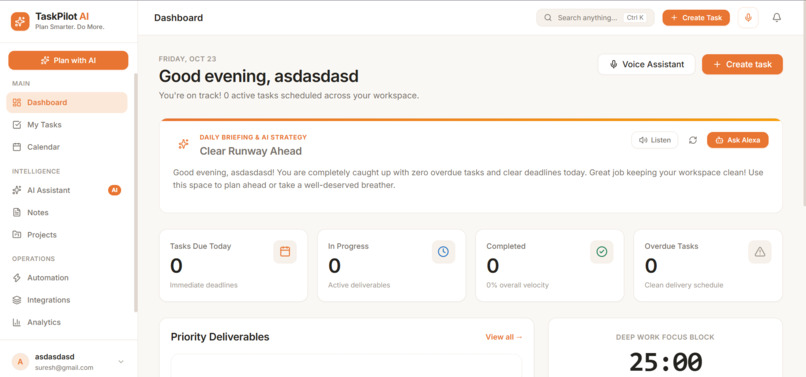The height and width of the screenshot is (377, 806).
Task: Click the Tasks Due Today card
Action: click(x=233, y=265)
